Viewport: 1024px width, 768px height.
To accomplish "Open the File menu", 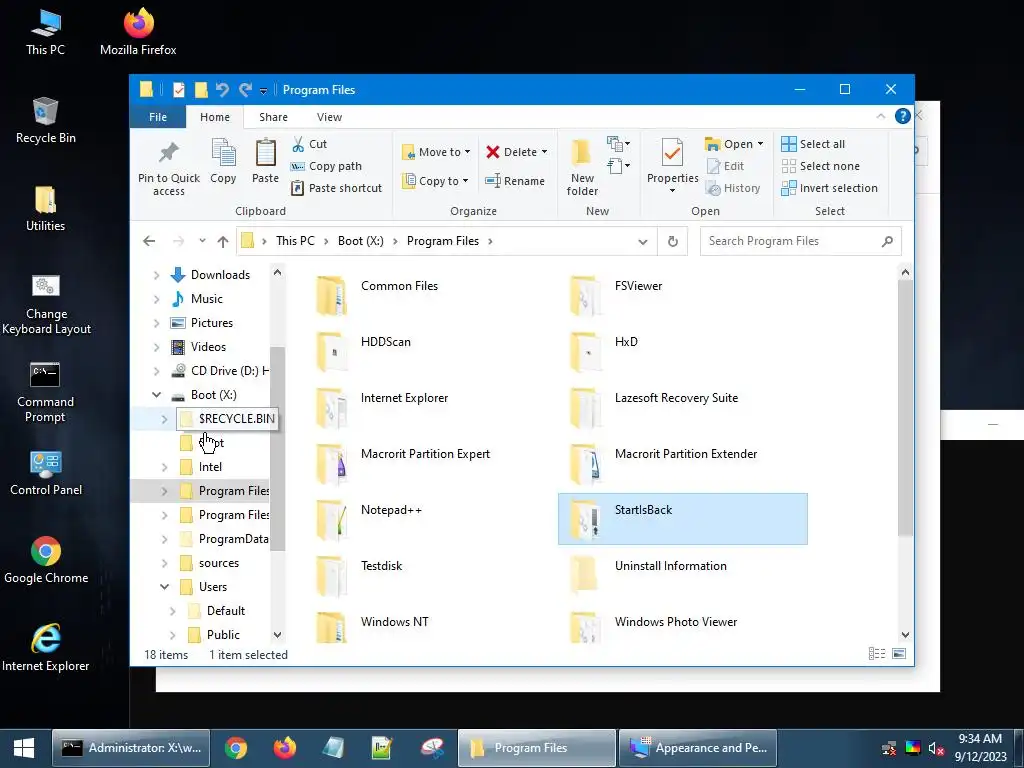I will [x=158, y=117].
